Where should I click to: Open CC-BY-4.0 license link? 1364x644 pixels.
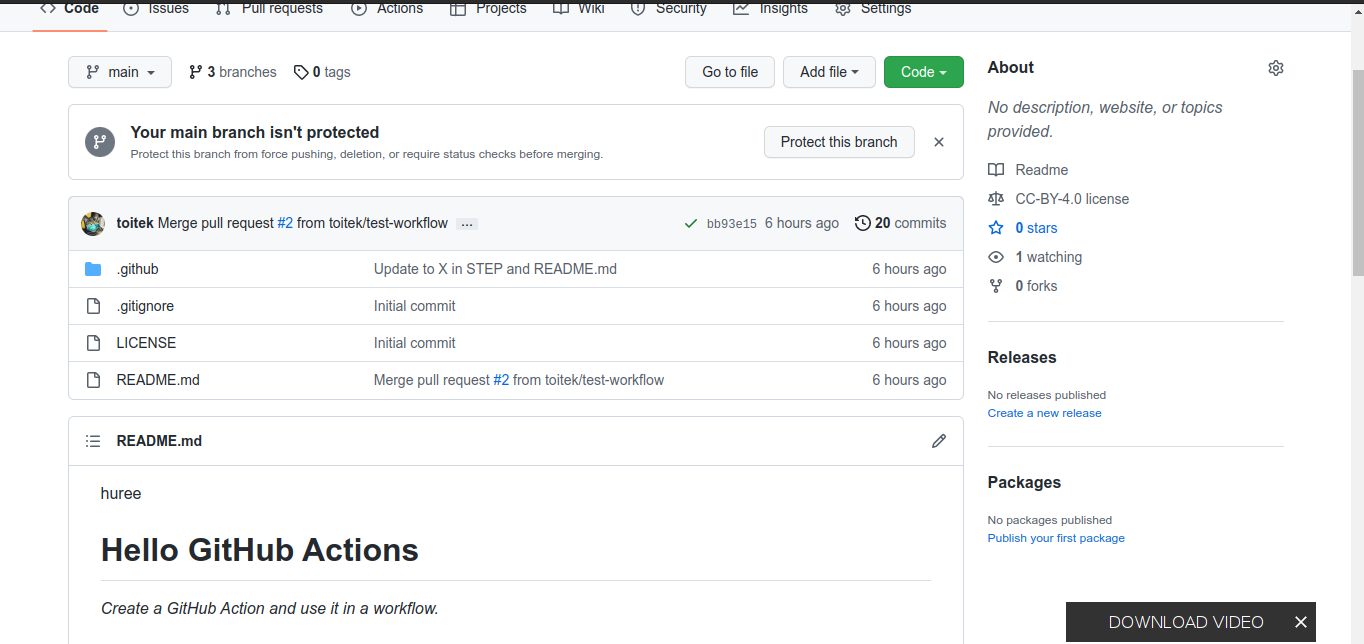(1072, 199)
